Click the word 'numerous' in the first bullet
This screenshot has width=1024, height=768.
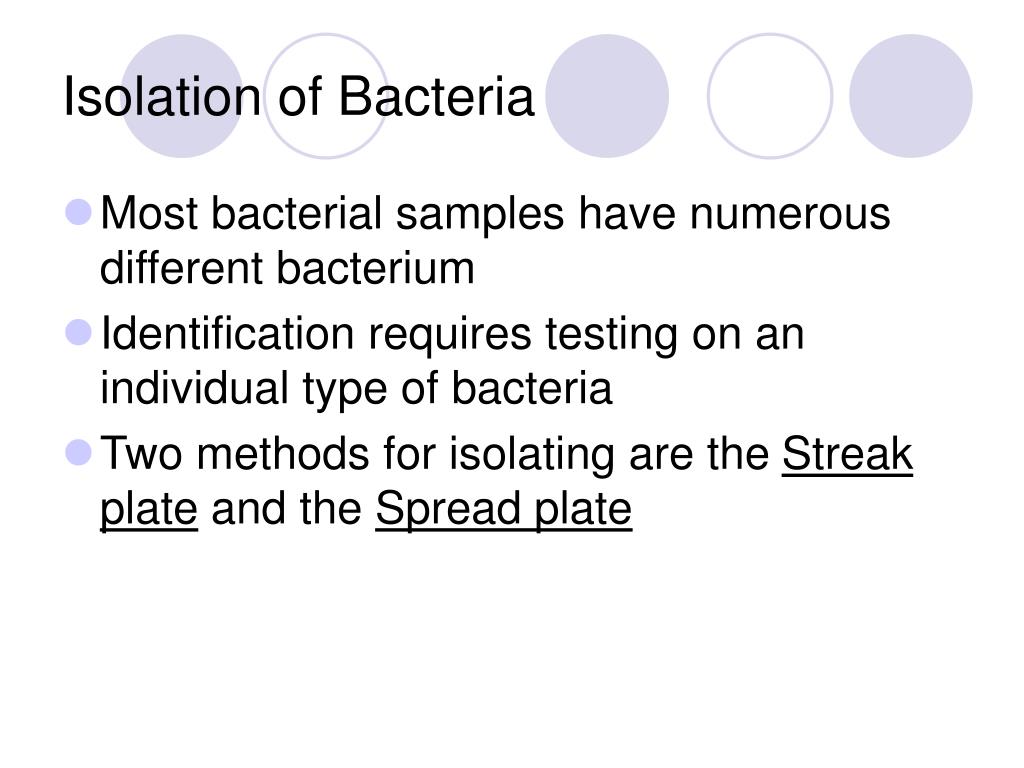click(790, 215)
